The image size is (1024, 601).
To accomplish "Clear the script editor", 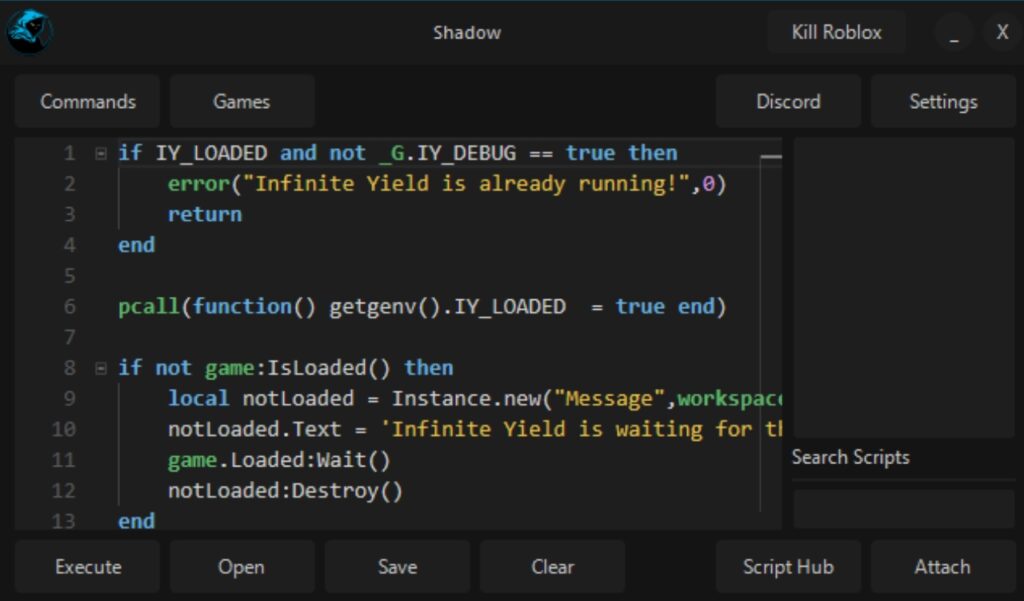I will click(552, 566).
